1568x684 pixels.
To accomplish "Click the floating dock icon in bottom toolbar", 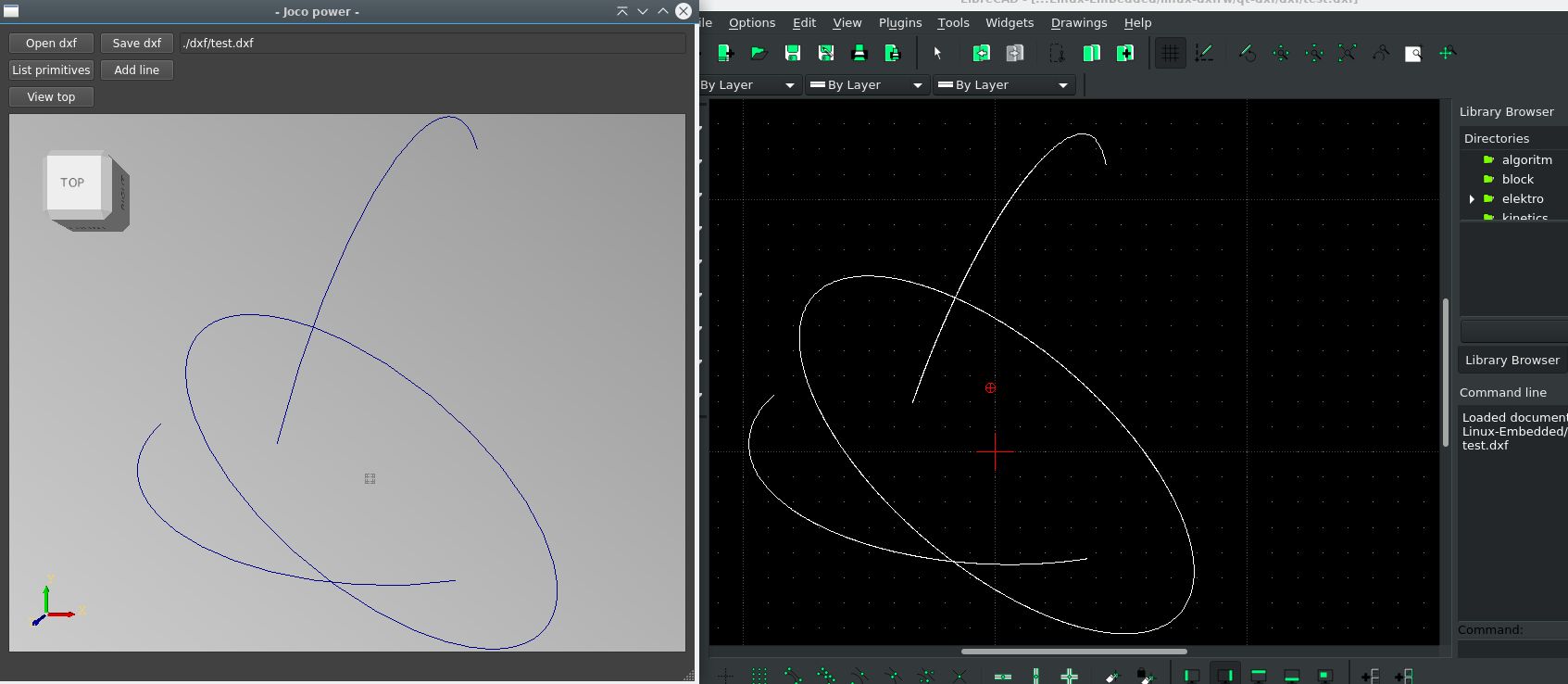I will click(1324, 676).
